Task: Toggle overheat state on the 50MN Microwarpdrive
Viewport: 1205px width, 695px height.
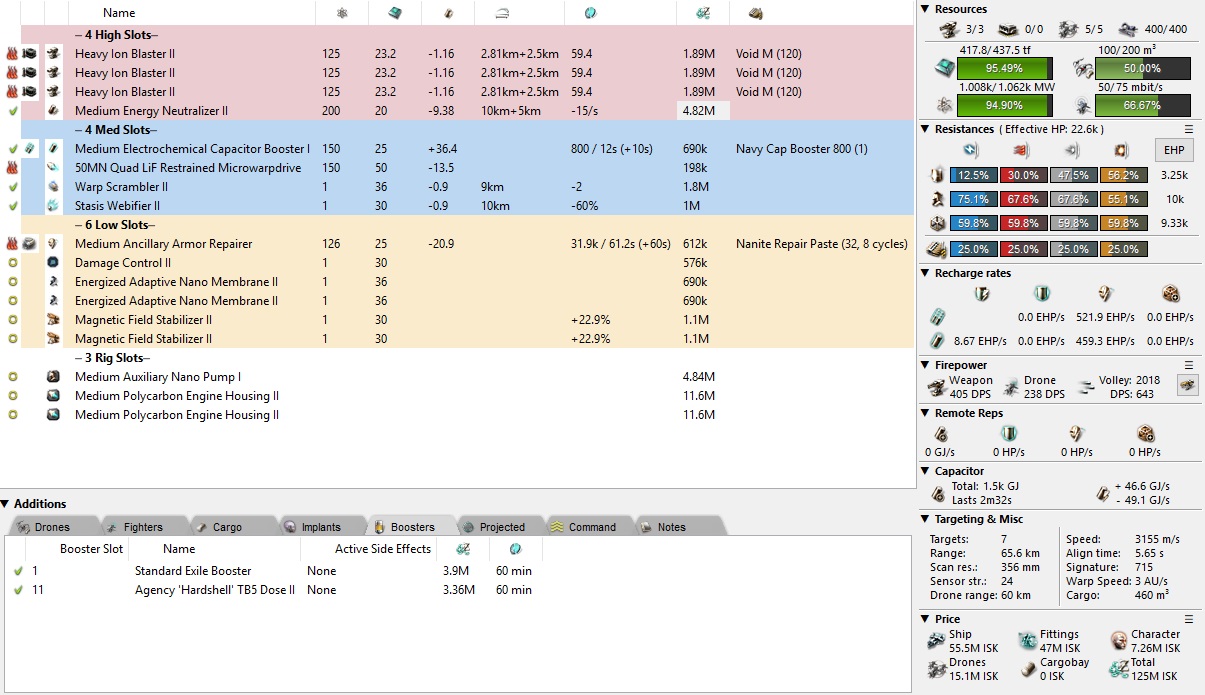Action: (12, 168)
